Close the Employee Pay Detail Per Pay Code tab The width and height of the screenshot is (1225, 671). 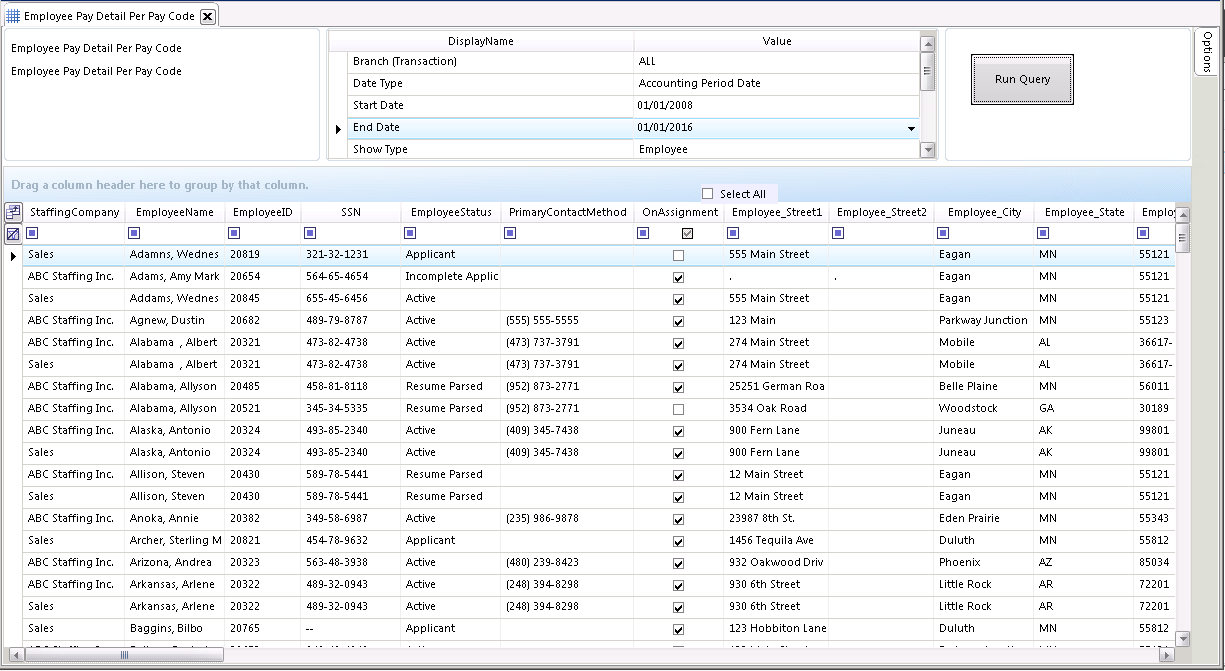coord(207,16)
